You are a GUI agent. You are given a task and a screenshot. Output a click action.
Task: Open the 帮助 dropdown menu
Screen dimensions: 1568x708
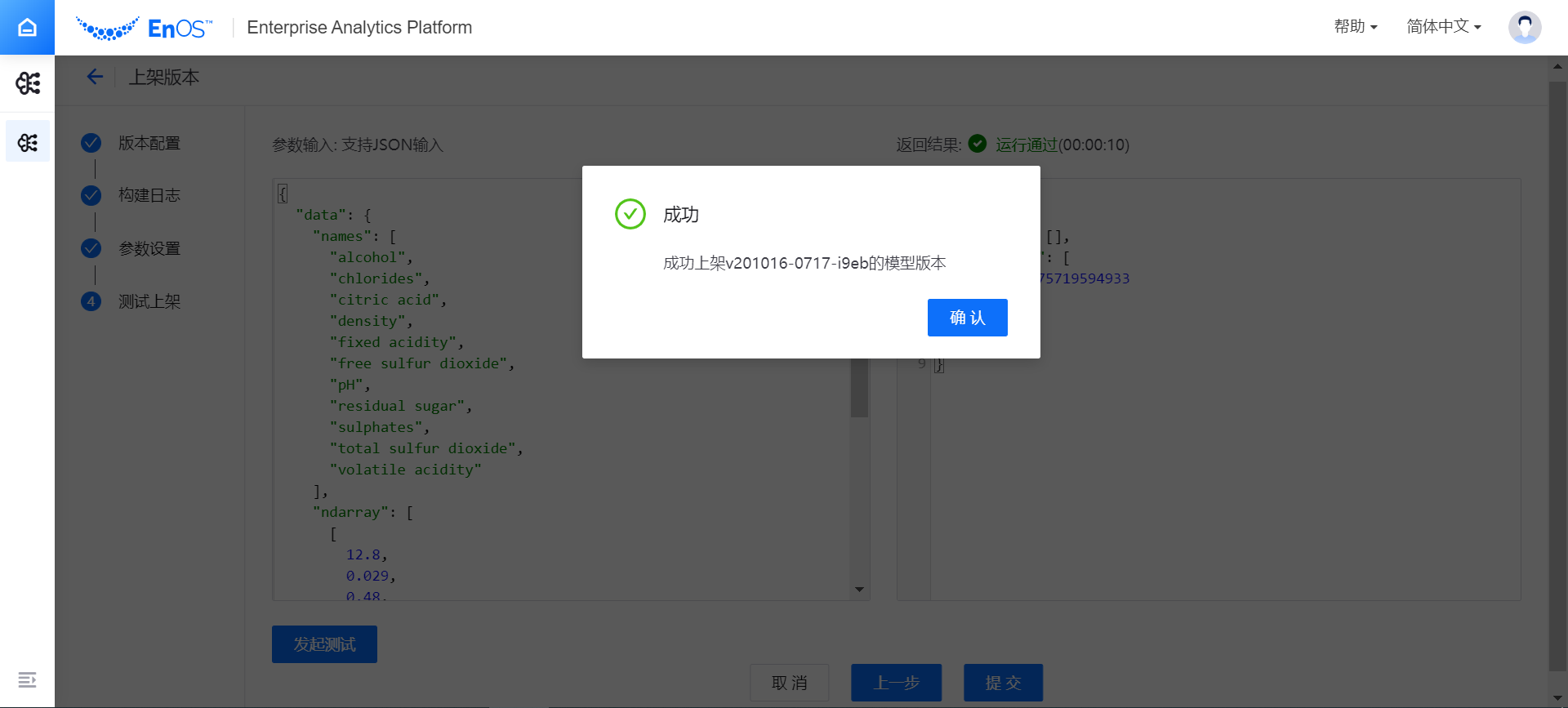click(x=1356, y=27)
